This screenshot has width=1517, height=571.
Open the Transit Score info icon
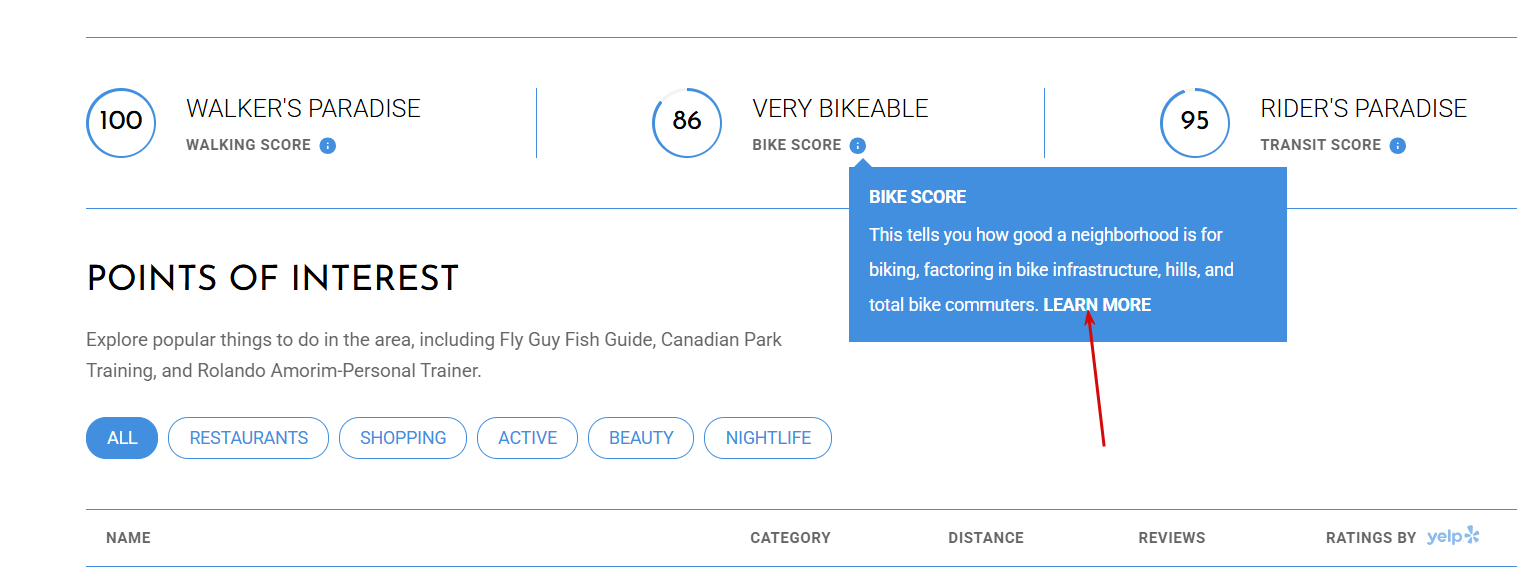click(1398, 145)
